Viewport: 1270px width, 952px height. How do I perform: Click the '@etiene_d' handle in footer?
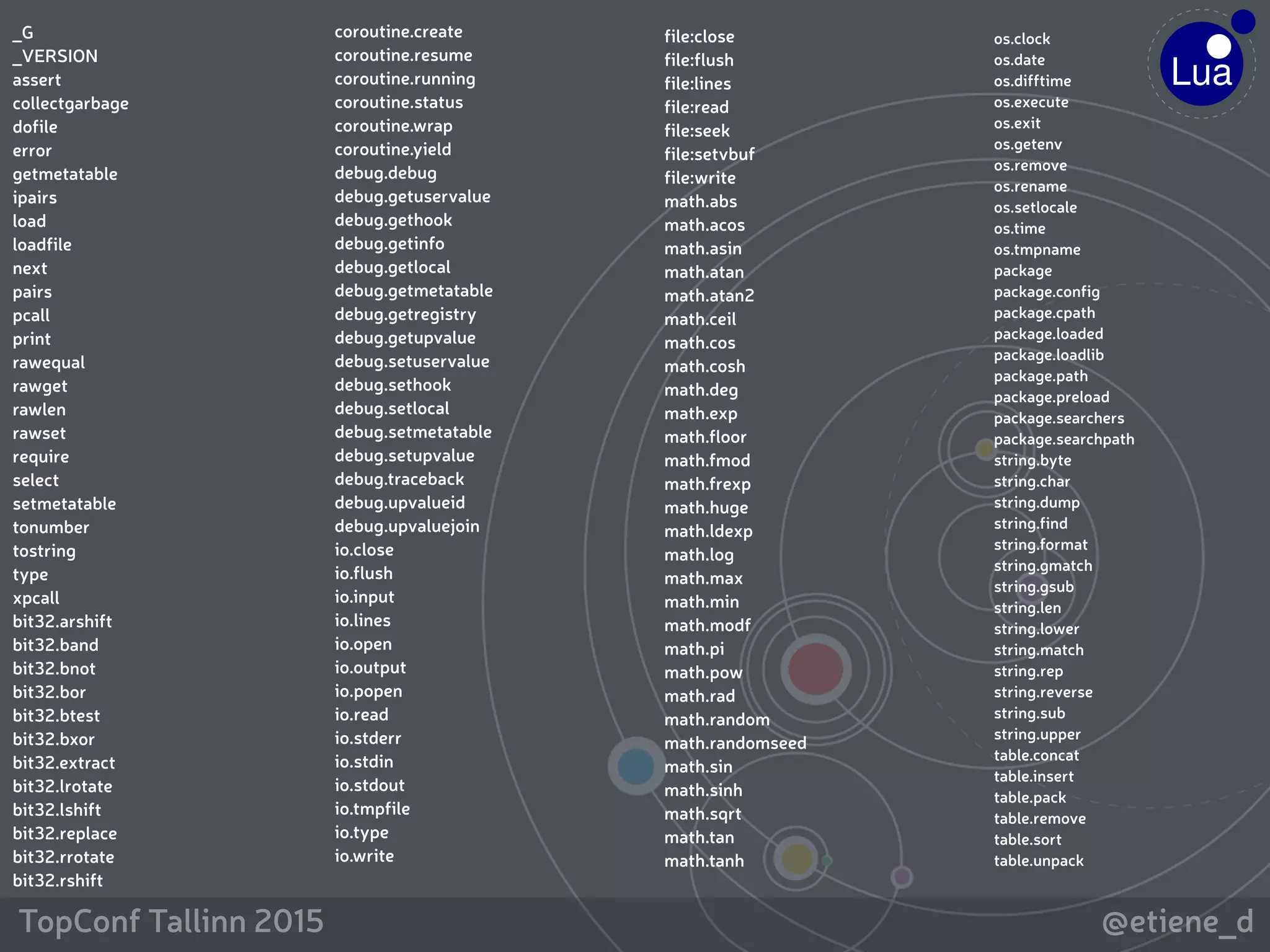pyautogui.click(x=1178, y=922)
